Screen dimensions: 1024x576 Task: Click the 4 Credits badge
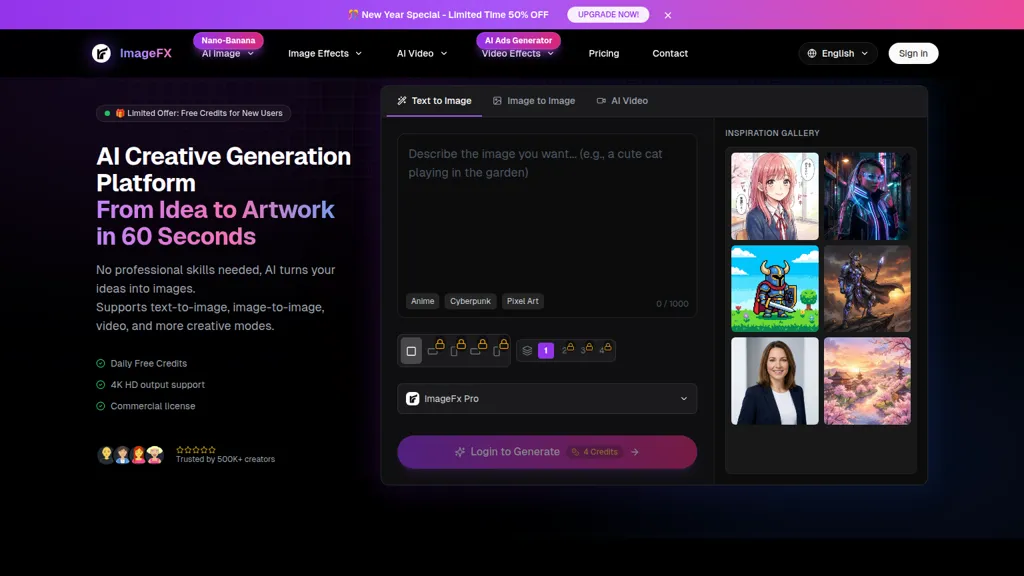(x=594, y=452)
